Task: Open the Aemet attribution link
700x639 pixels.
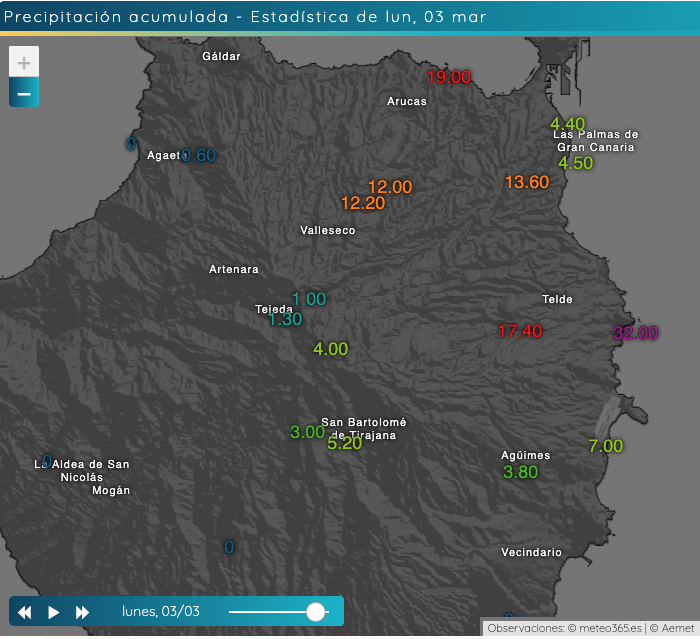Action: pyautogui.click(x=675, y=629)
